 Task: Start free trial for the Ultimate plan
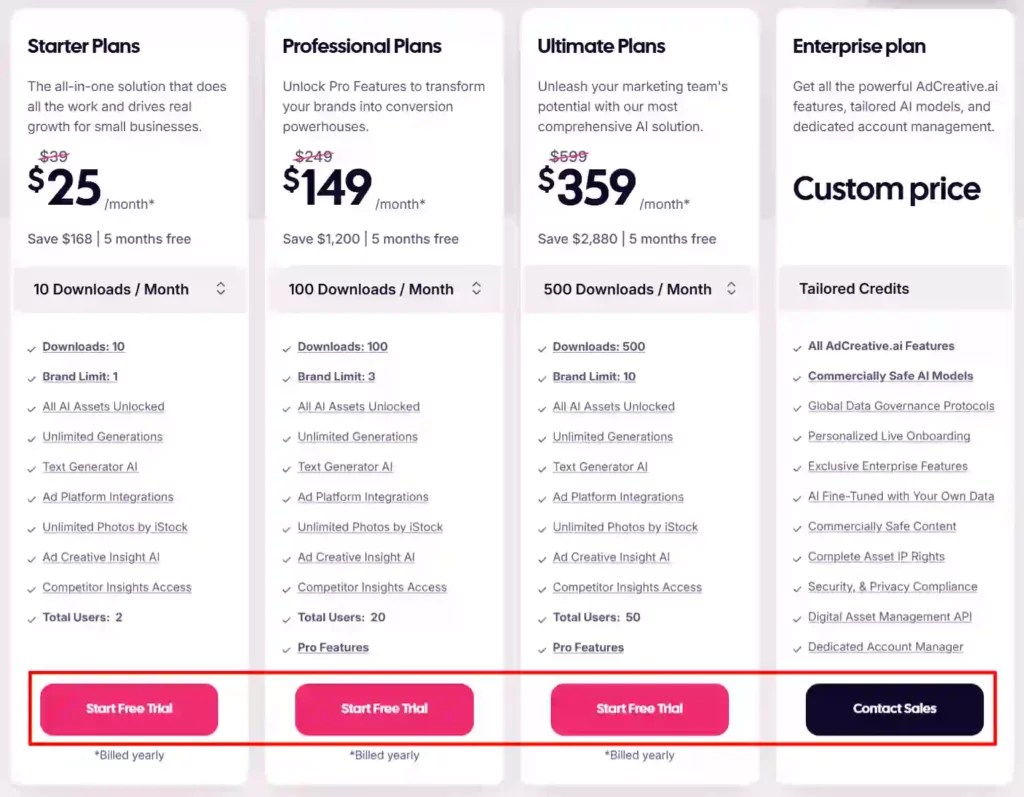(639, 708)
